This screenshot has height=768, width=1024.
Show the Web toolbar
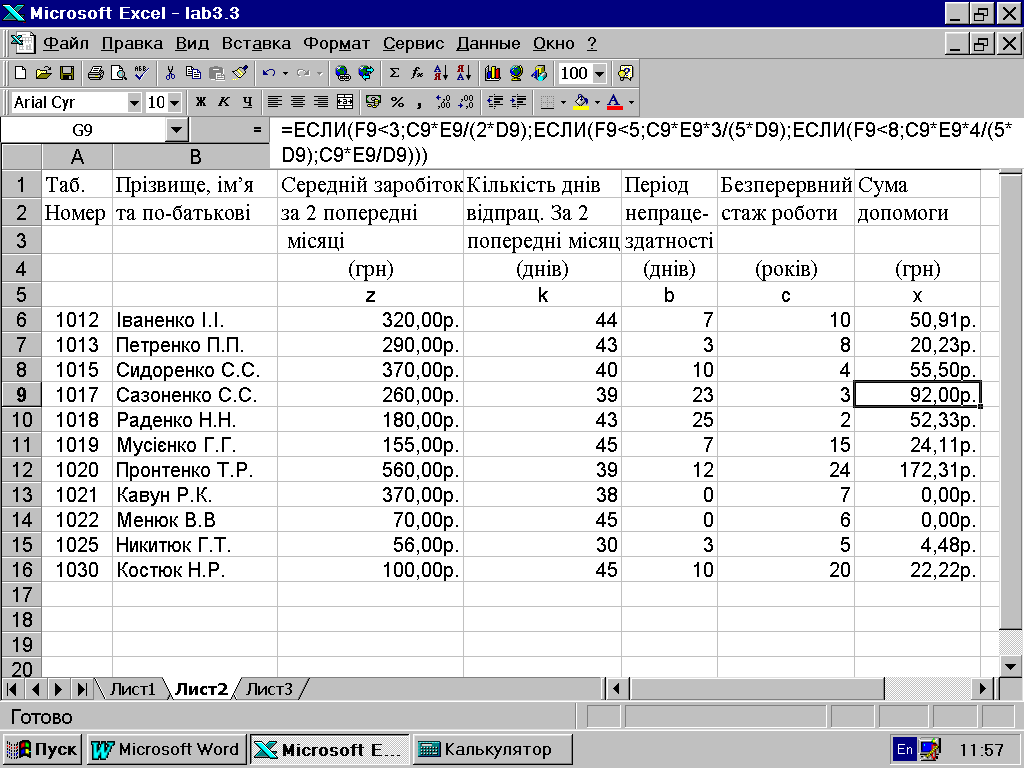(x=366, y=73)
